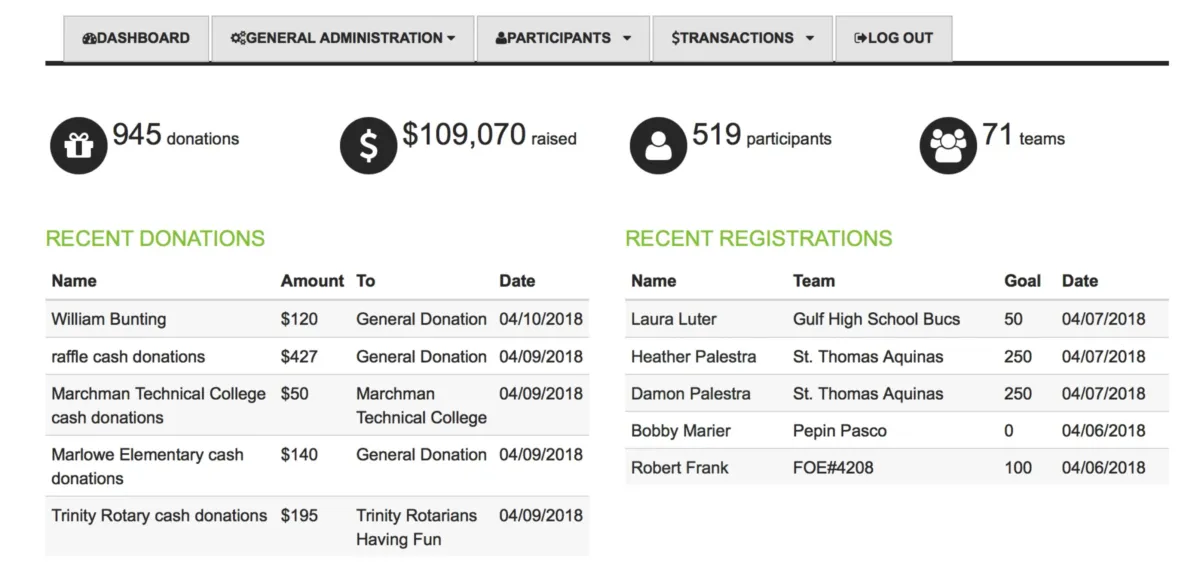Click Heather Palestra in recent registrations
The width and height of the screenshot is (1200, 578).
693,357
